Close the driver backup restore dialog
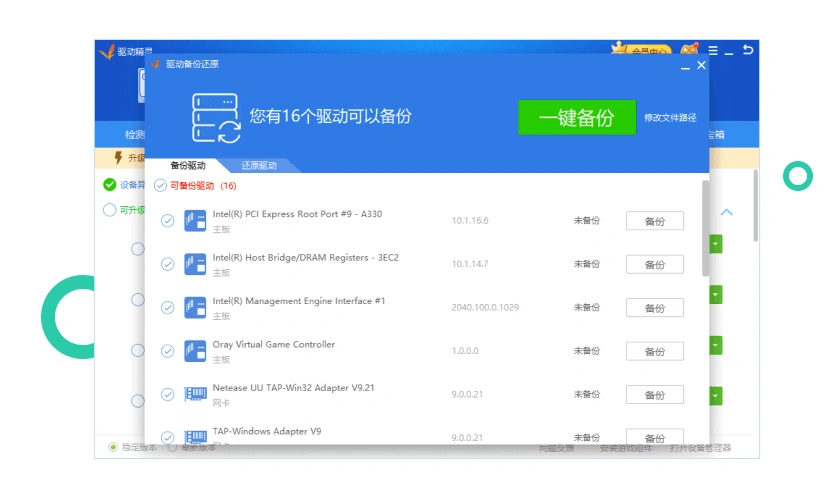833x495 pixels. click(x=701, y=65)
